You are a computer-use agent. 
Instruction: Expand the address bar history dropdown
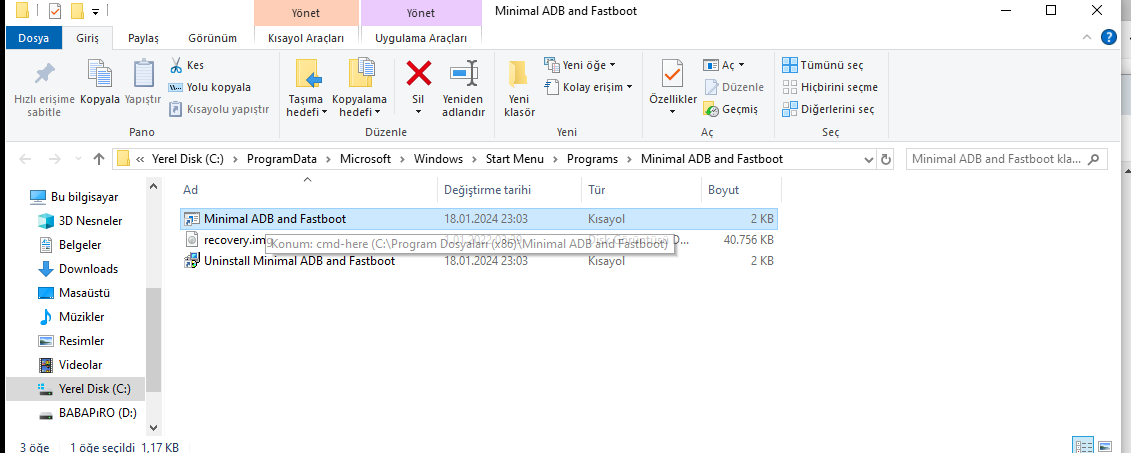868,159
